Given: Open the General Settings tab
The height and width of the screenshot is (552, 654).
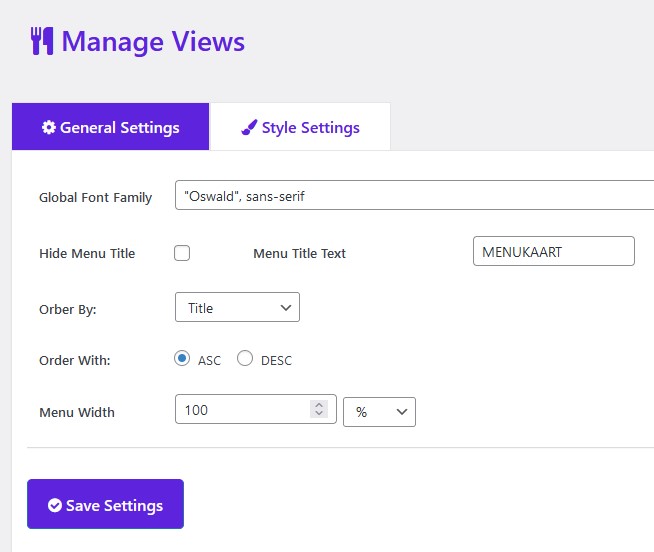Looking at the screenshot, I should click(111, 126).
